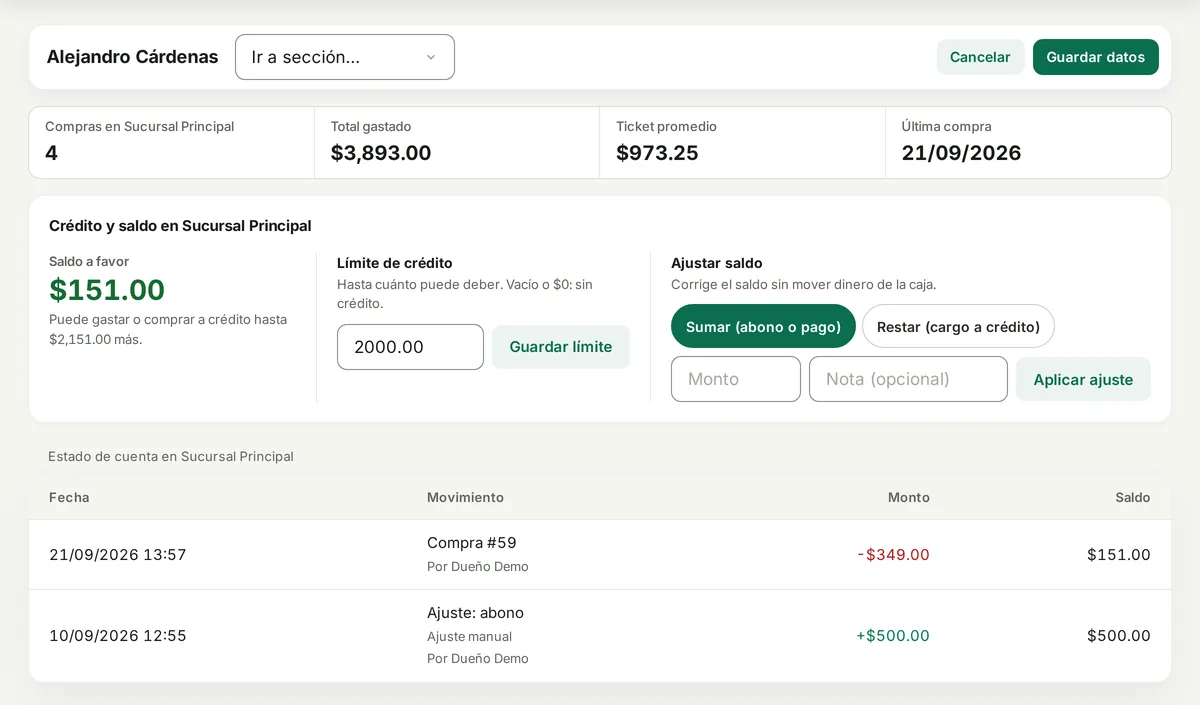Click the 'Crédito y saldo en Sucursal Principal' heading

[x=180, y=226]
